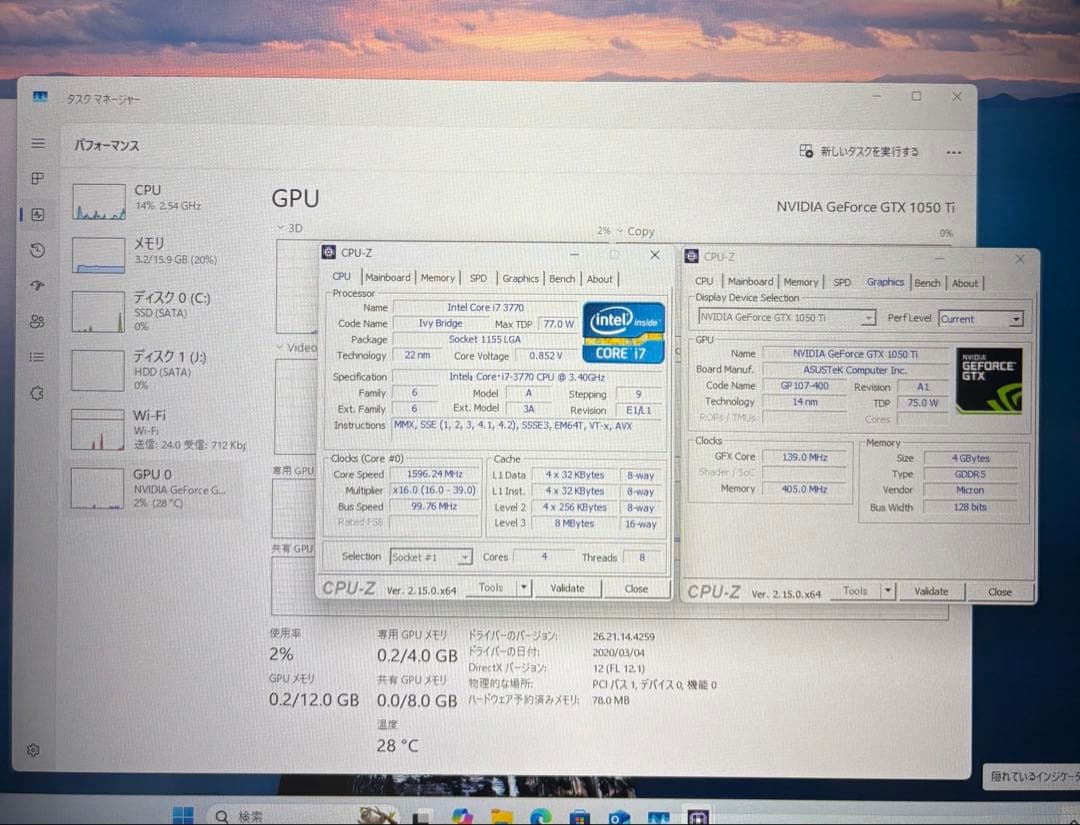
Task: Select the Performance icon in Task Manager sidebar
Action: tap(38, 214)
